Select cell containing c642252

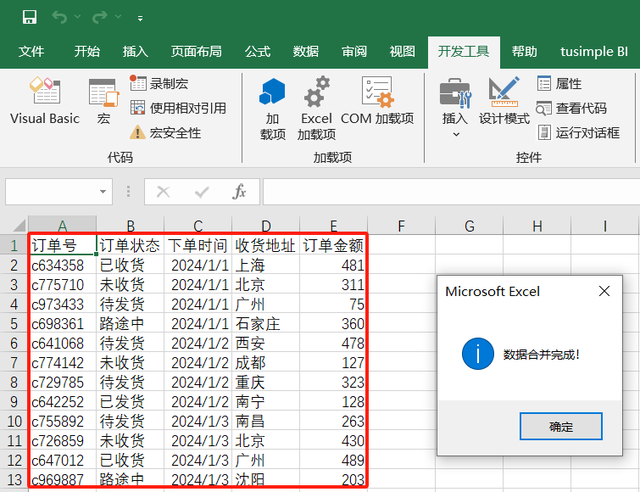62,402
